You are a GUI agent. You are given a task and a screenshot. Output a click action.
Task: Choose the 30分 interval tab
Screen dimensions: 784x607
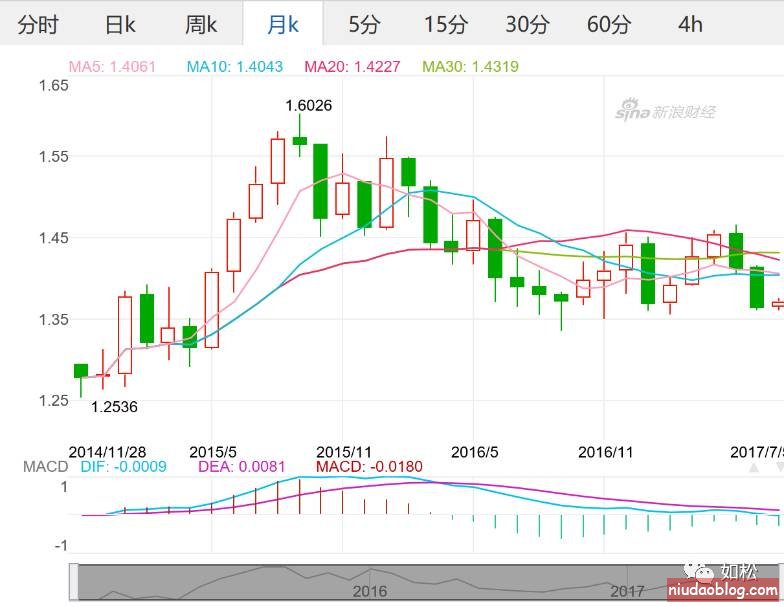tap(526, 25)
